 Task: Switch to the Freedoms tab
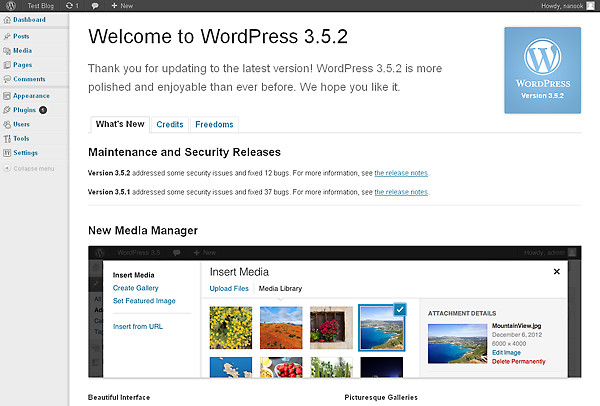click(x=214, y=124)
